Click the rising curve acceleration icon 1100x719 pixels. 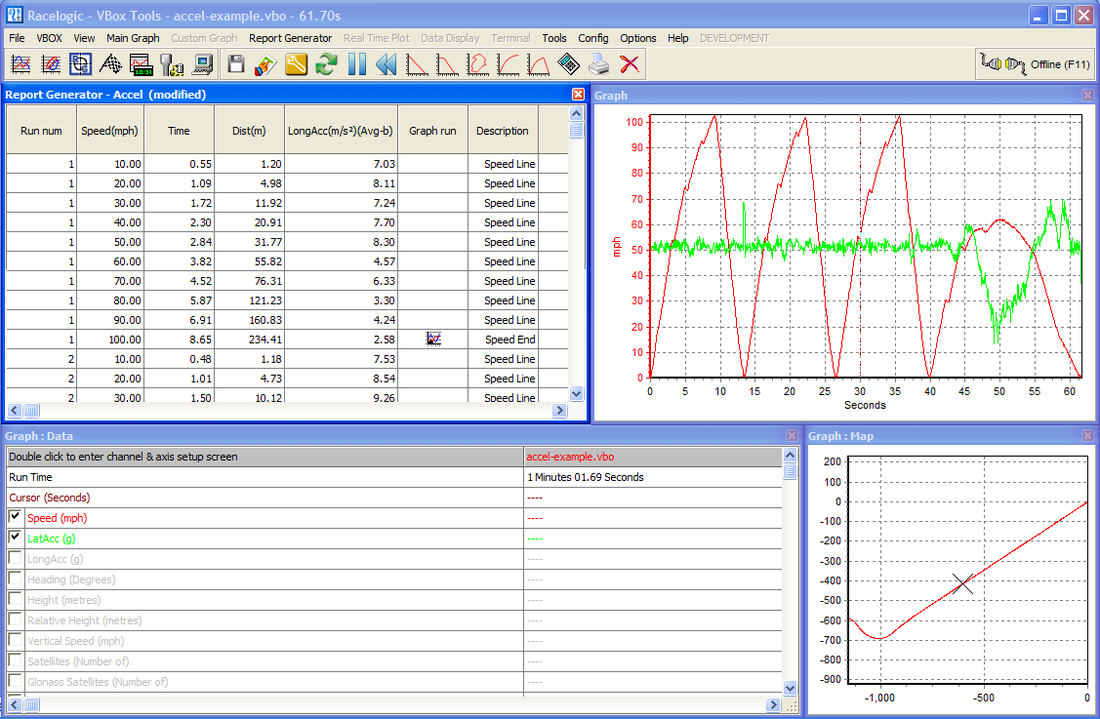(x=508, y=65)
